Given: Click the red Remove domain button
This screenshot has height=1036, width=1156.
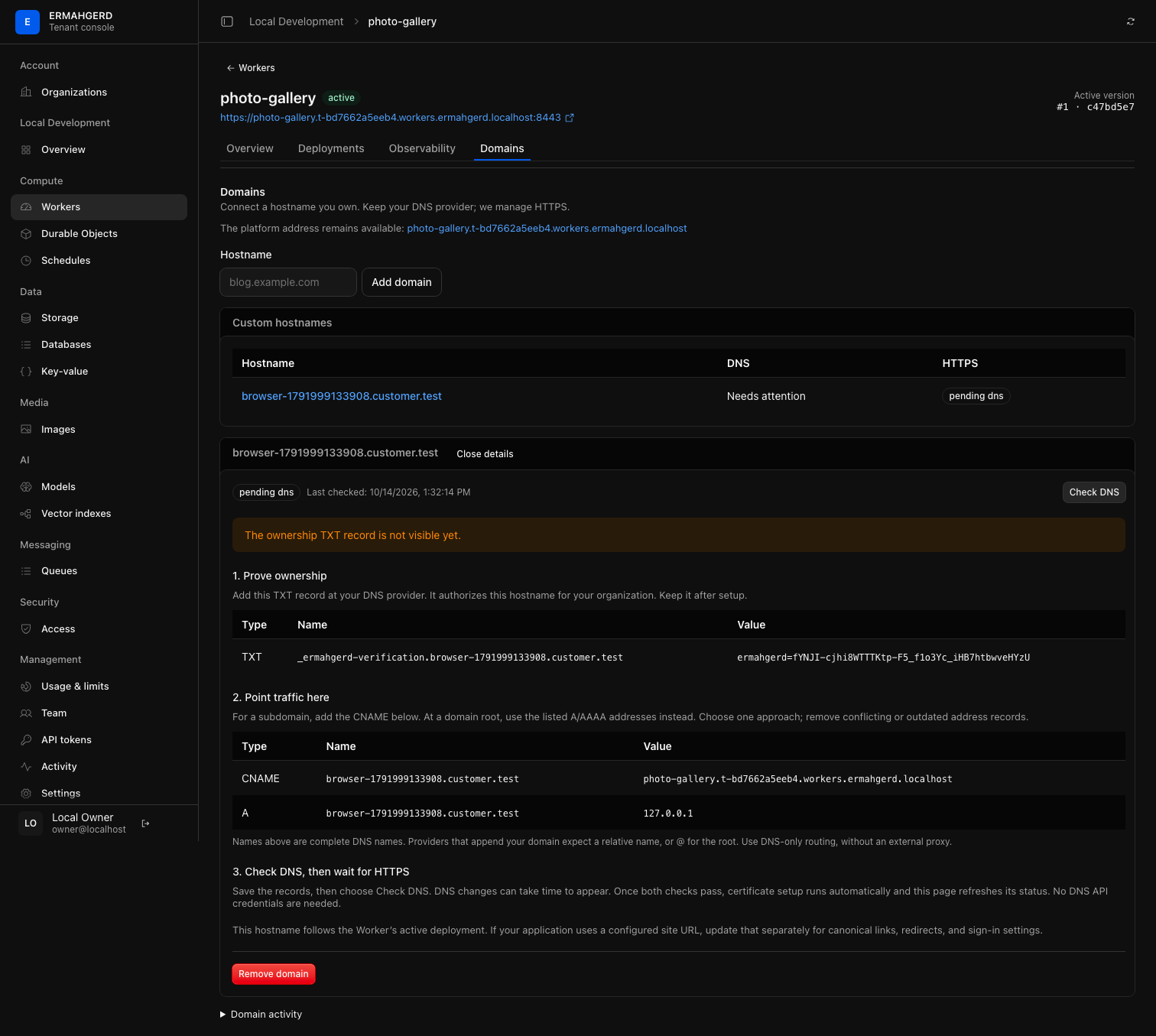Looking at the screenshot, I should (x=274, y=974).
